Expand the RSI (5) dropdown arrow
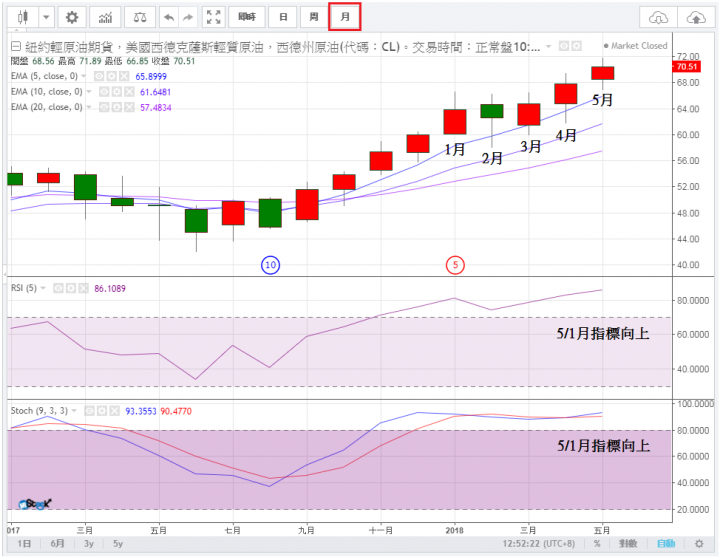The width and height of the screenshot is (720, 557). [43, 288]
